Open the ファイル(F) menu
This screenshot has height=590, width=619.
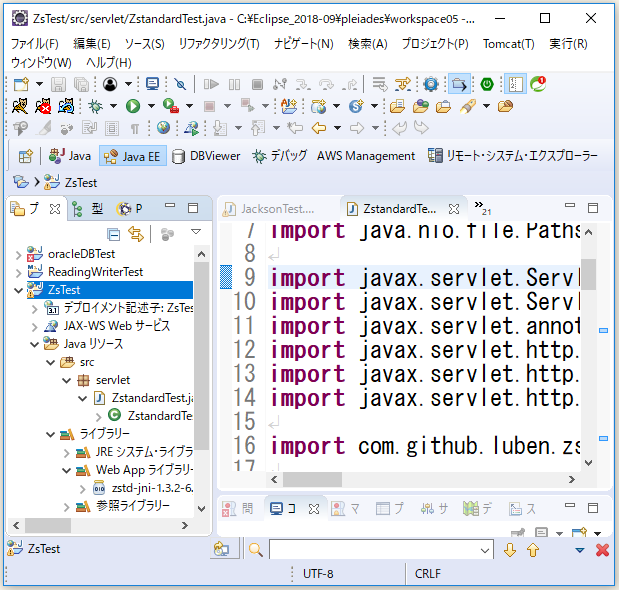click(x=35, y=44)
